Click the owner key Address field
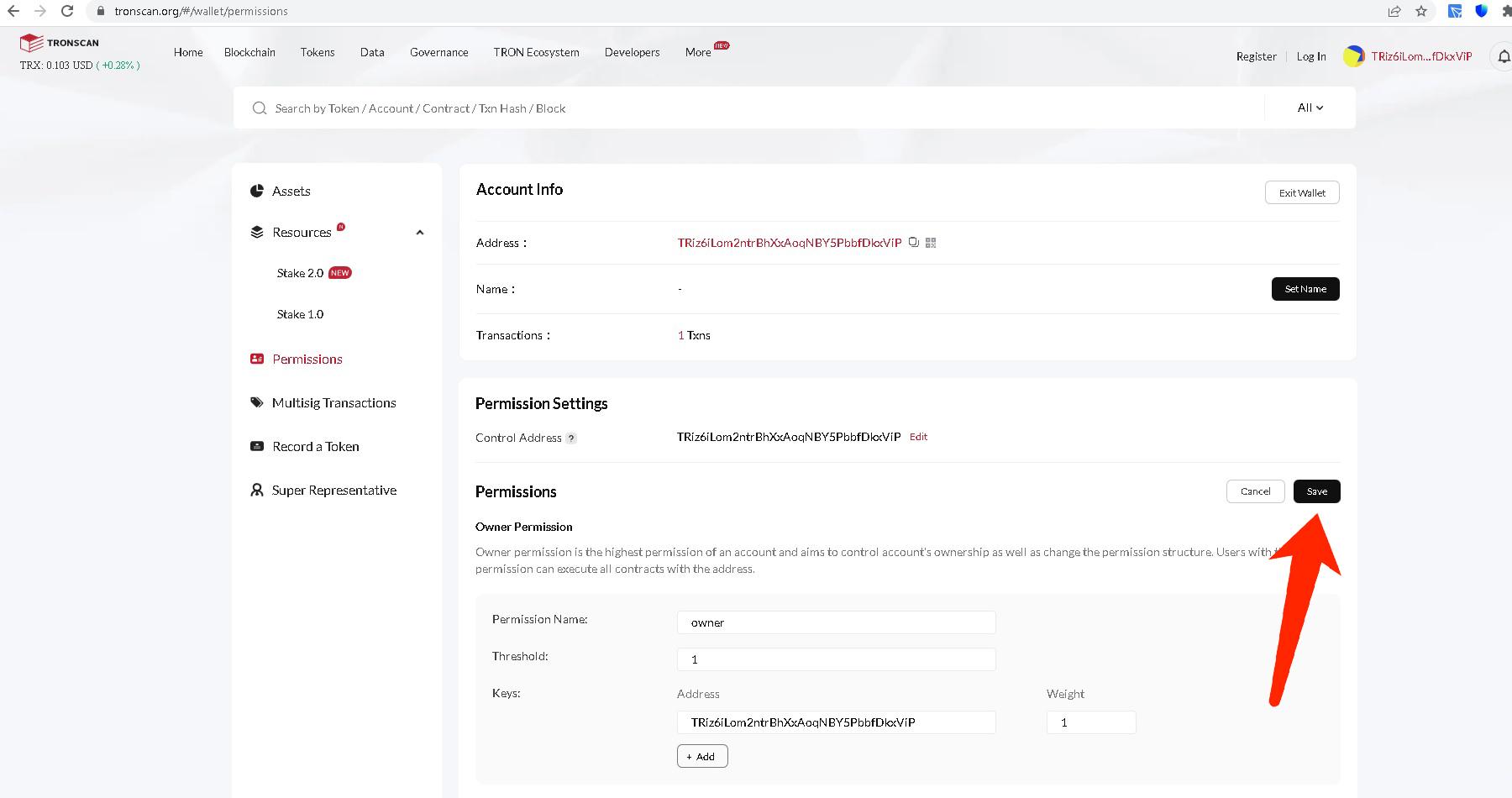 pos(837,722)
